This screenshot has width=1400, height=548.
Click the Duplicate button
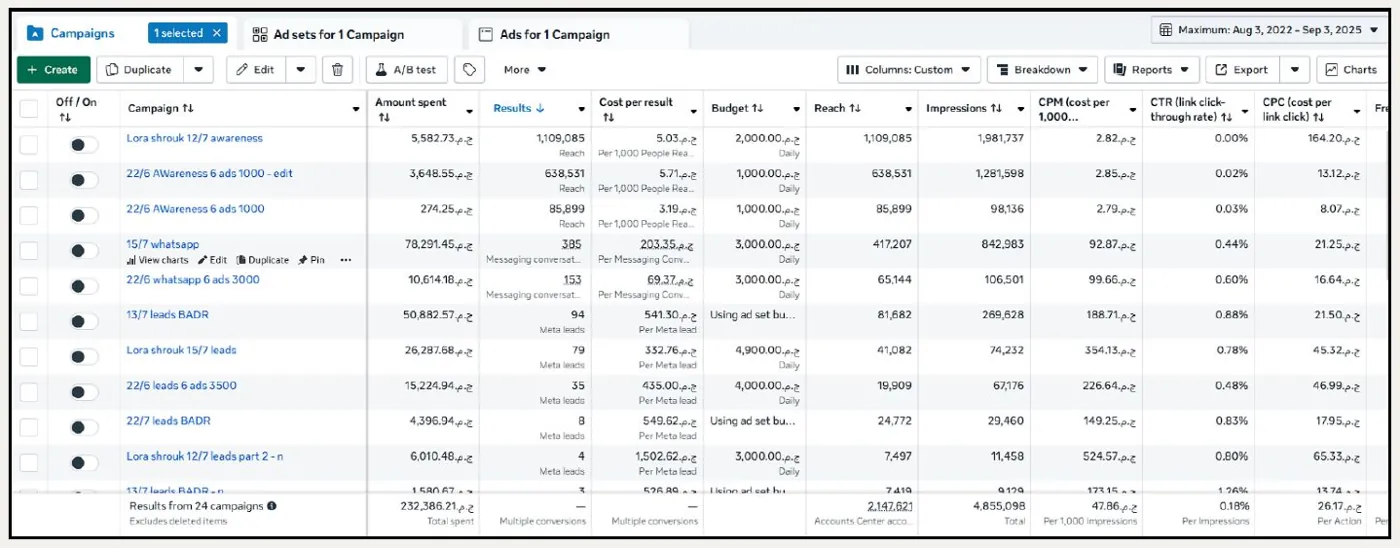coord(141,70)
